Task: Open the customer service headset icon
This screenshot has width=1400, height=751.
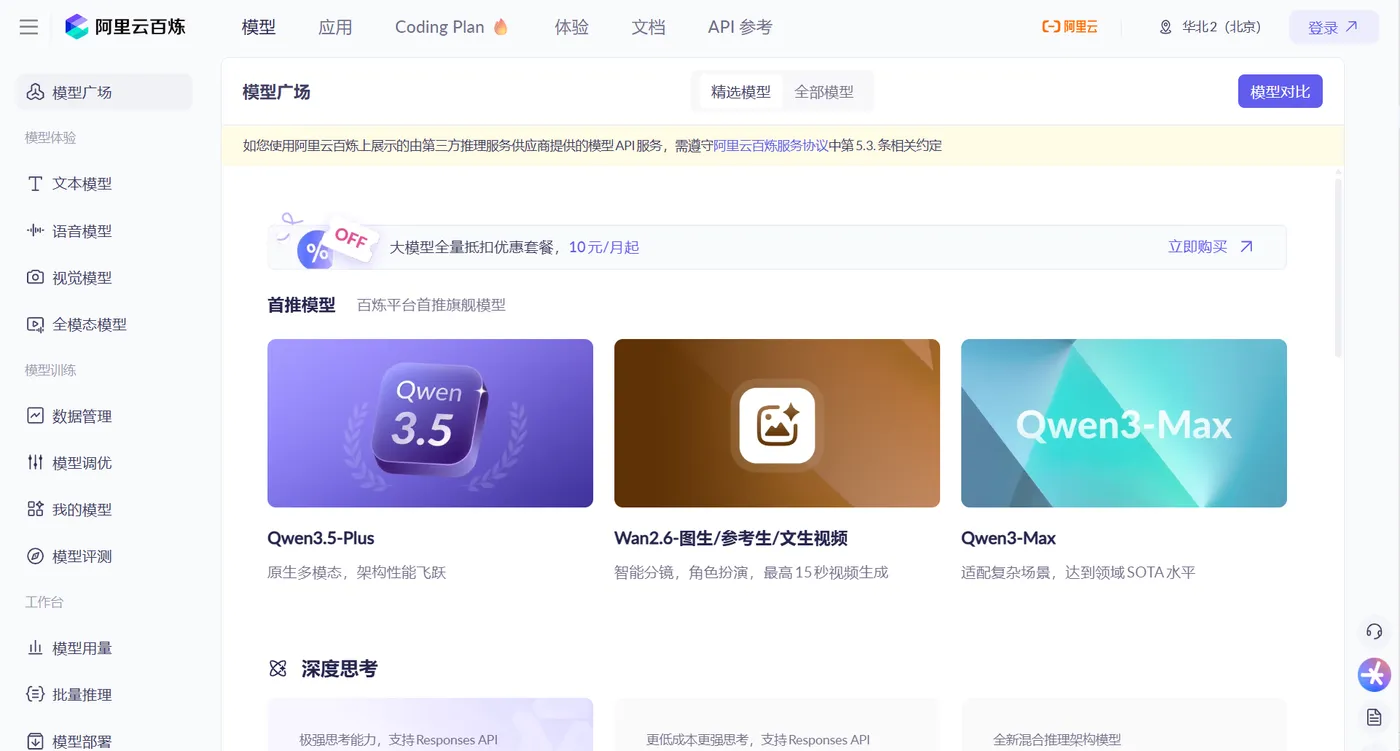Action: pos(1374,631)
